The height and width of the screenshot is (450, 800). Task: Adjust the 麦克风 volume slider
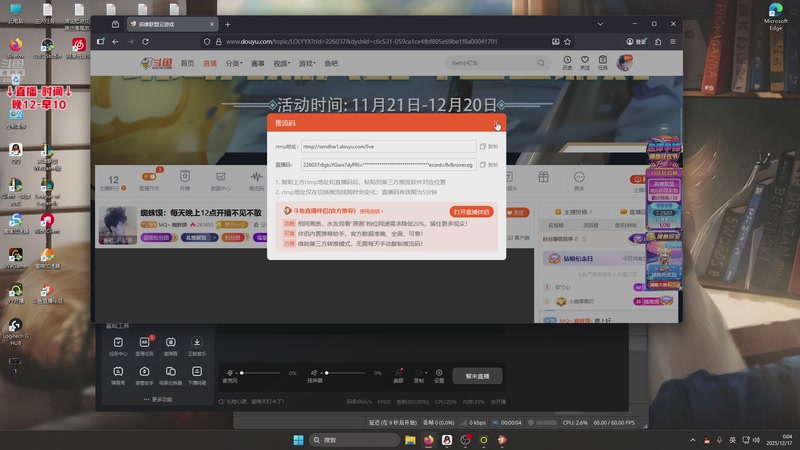coord(260,373)
